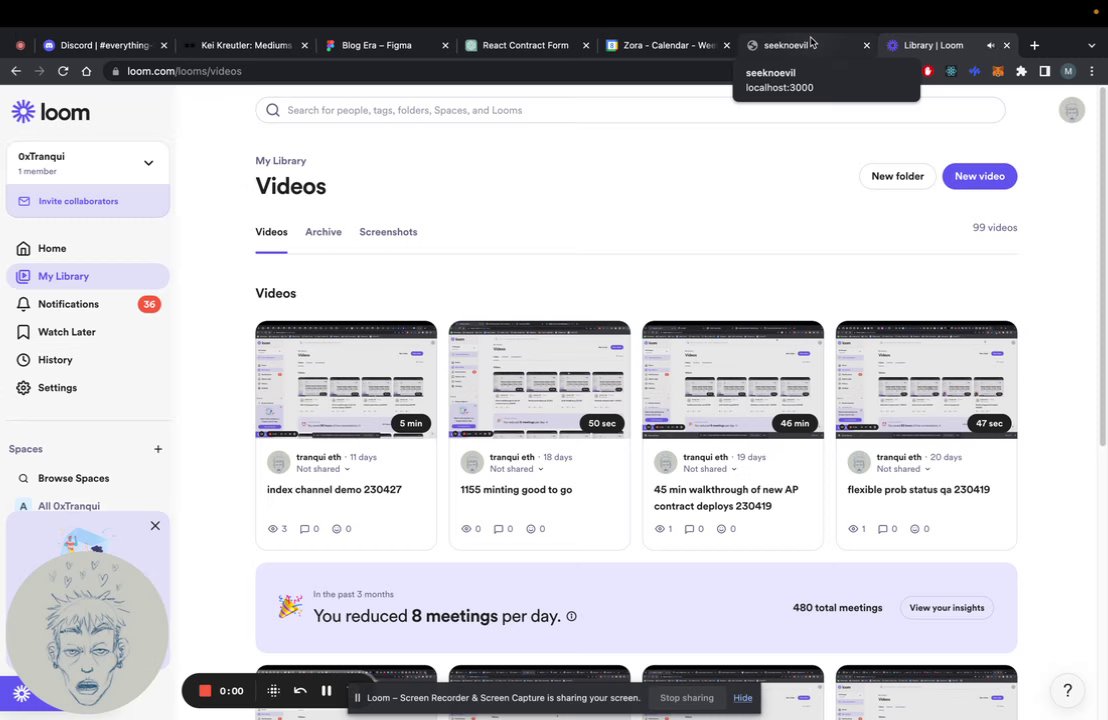Open the help question mark button

coord(1068,691)
